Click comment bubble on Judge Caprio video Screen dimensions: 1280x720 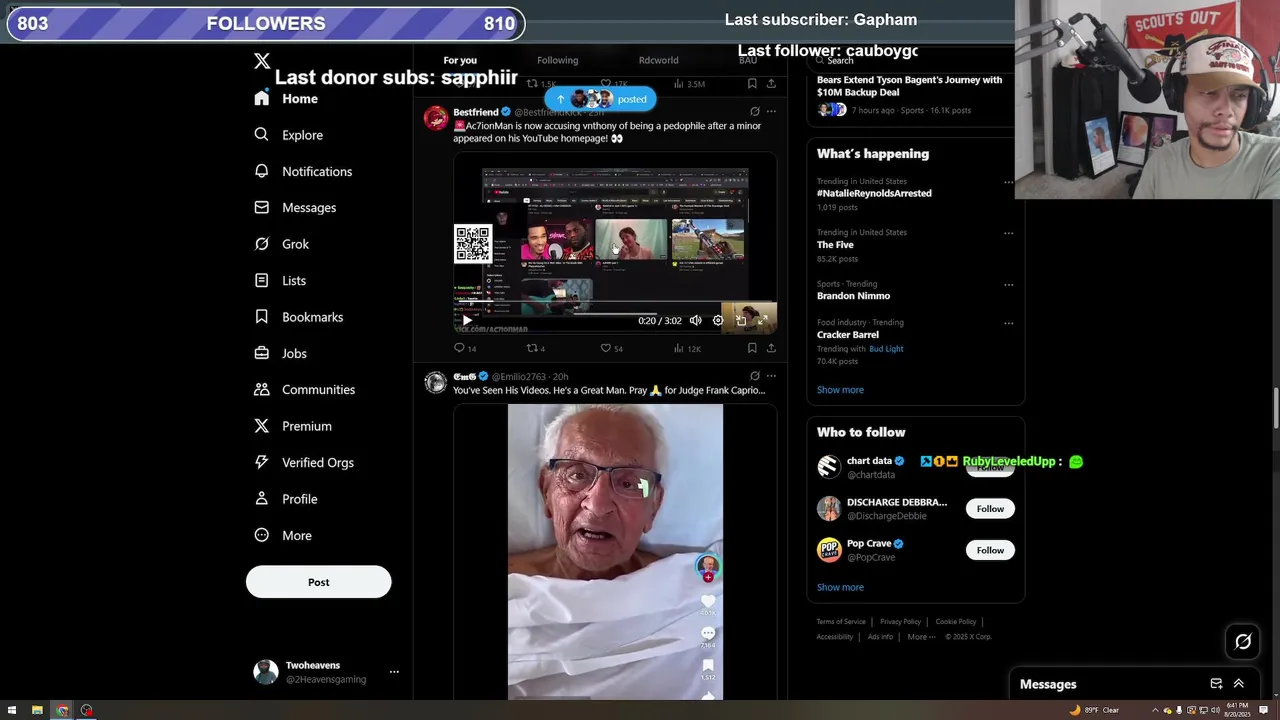tap(708, 633)
